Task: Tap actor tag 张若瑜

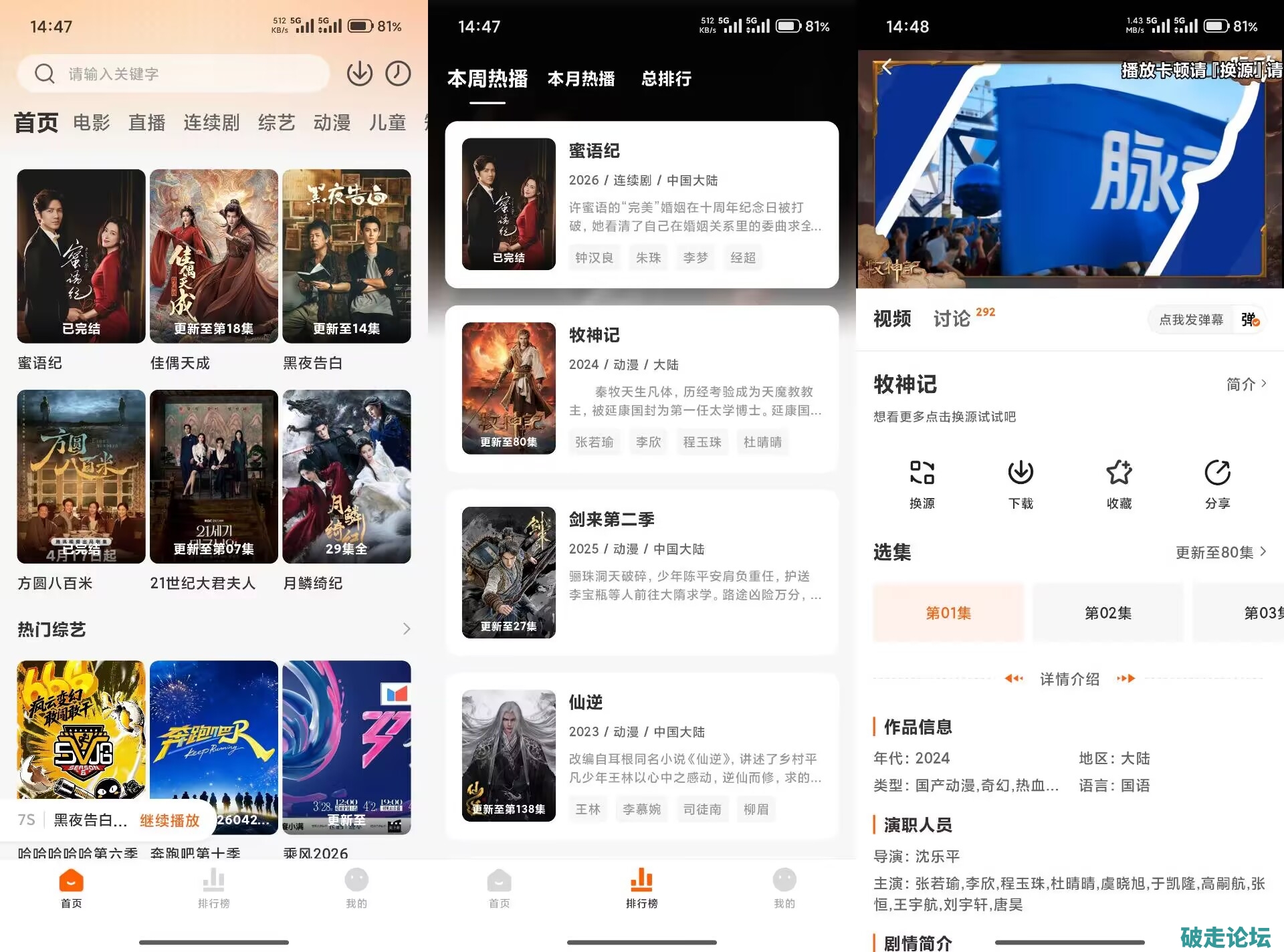Action: pos(594,442)
